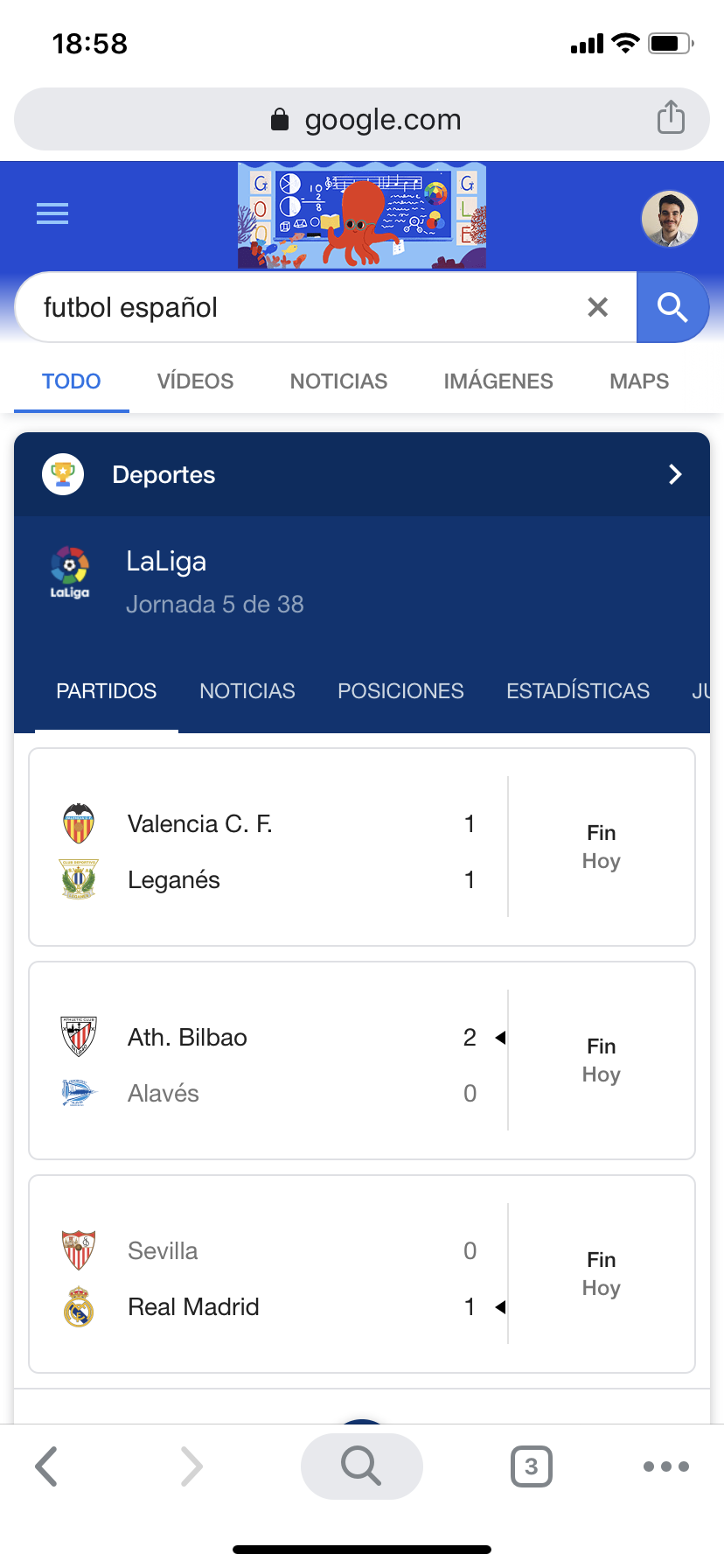Open the POSICIONES tab in LaLiga
724x1568 pixels.
point(400,691)
